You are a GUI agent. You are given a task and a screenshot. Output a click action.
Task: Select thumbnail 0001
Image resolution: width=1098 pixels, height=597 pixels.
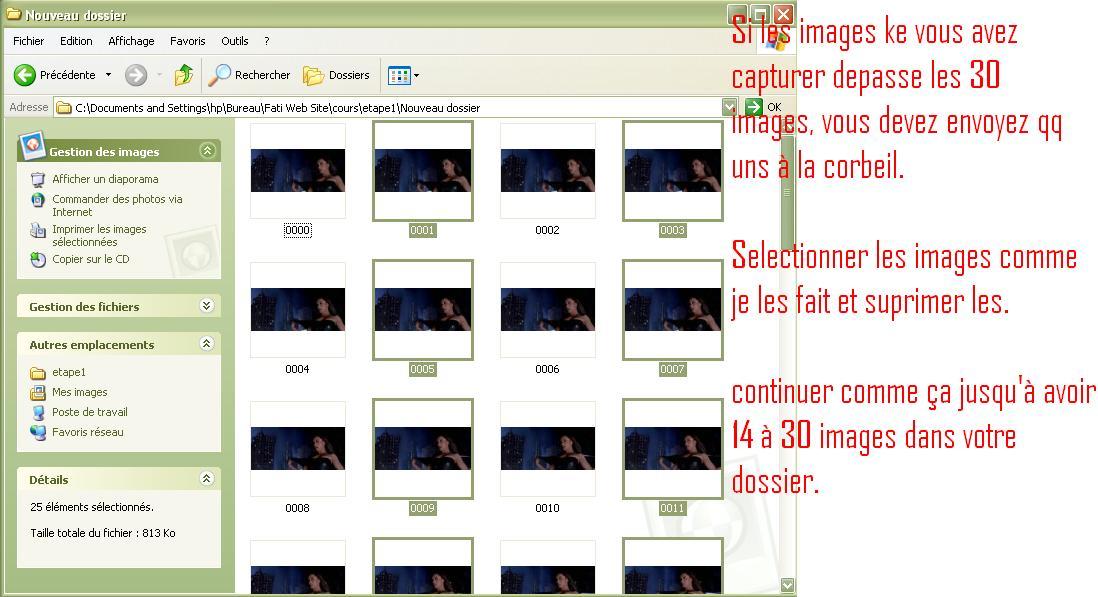pyautogui.click(x=423, y=171)
